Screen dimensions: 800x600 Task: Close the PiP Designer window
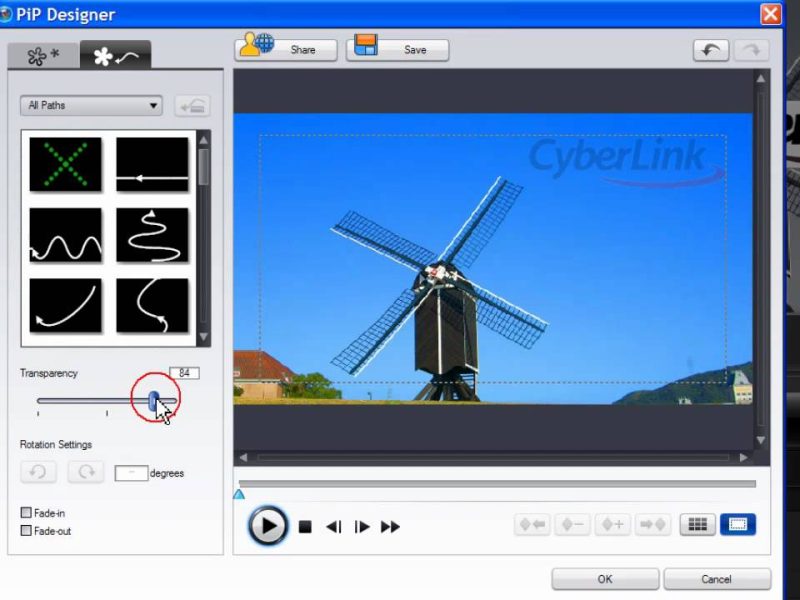click(x=770, y=14)
